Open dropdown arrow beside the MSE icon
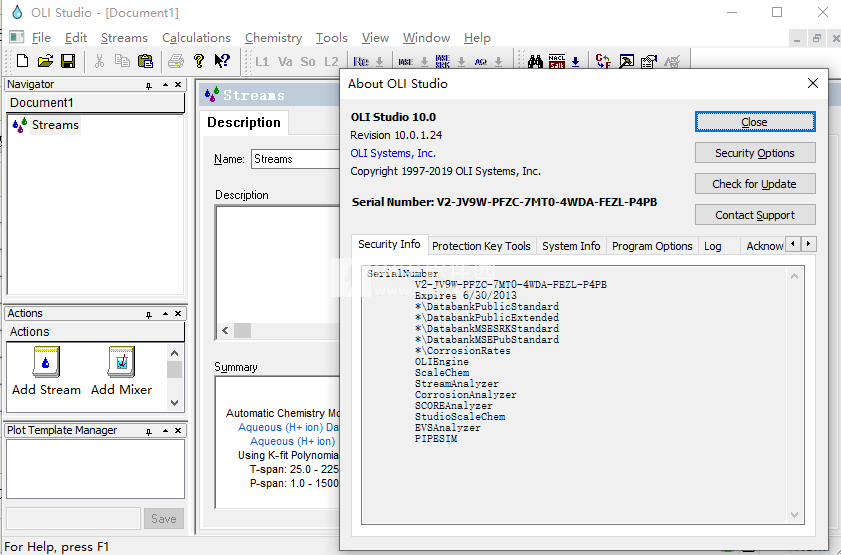This screenshot has height=555, width=841. coord(424,62)
